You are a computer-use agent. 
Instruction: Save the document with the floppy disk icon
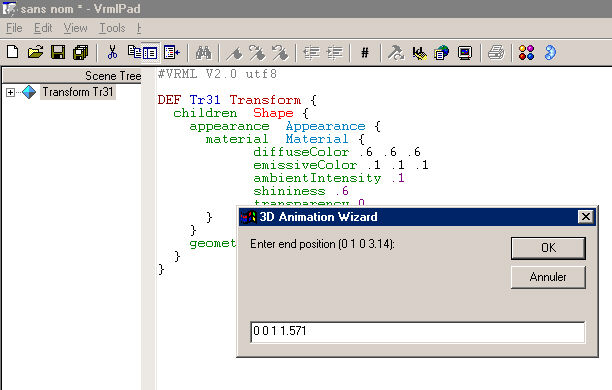click(x=58, y=52)
